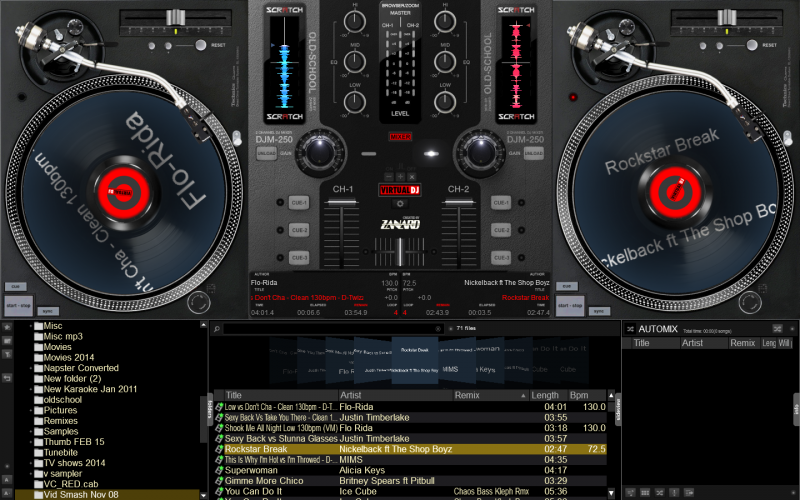This screenshot has height=500, width=800.
Task: Click the right deck MID EQ knob
Action: click(445, 62)
